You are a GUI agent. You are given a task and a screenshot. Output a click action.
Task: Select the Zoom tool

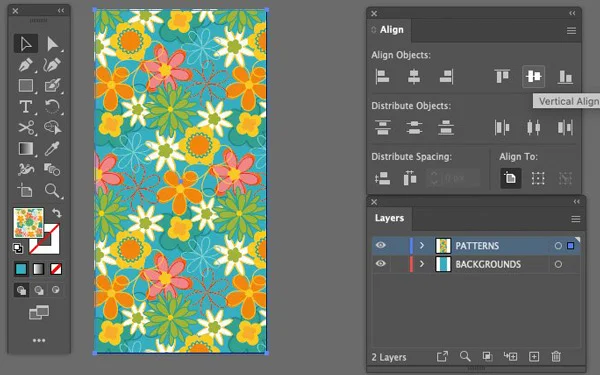coord(52,190)
